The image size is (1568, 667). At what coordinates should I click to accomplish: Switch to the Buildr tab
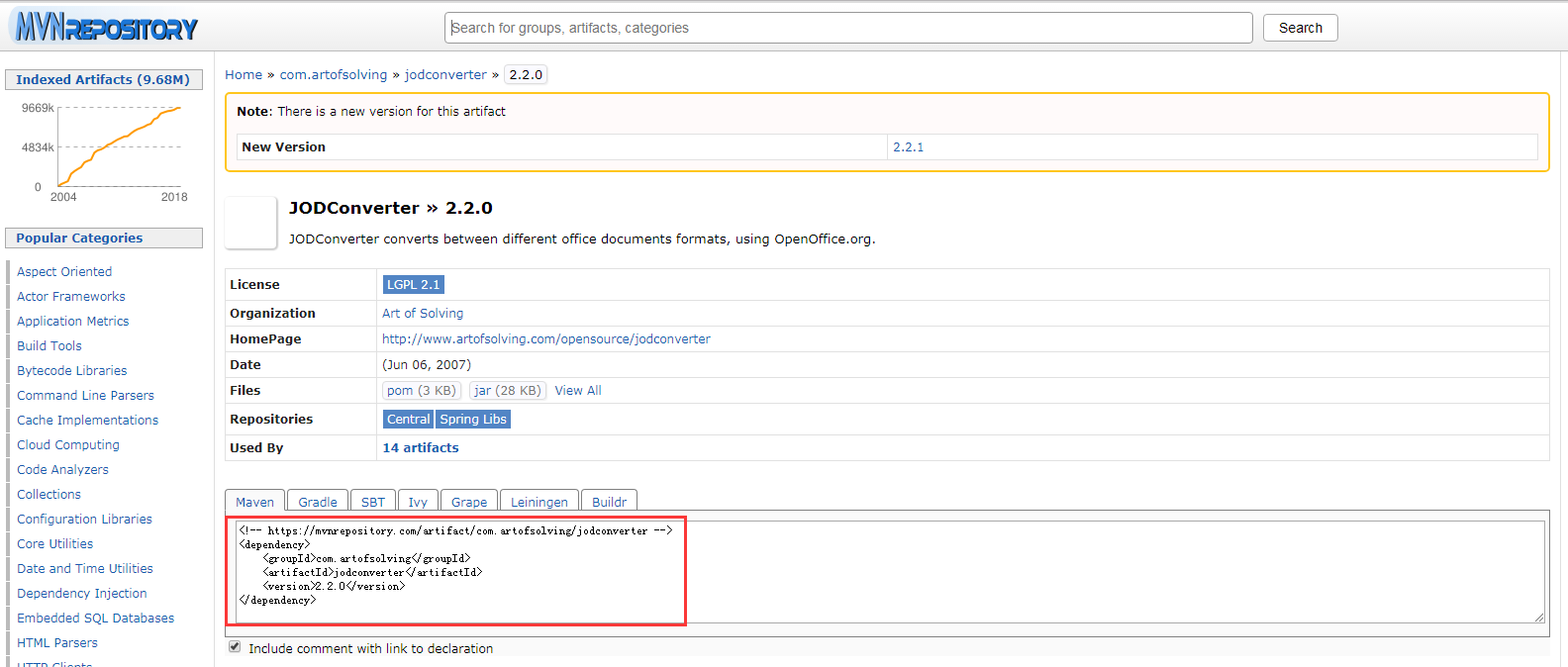609,501
